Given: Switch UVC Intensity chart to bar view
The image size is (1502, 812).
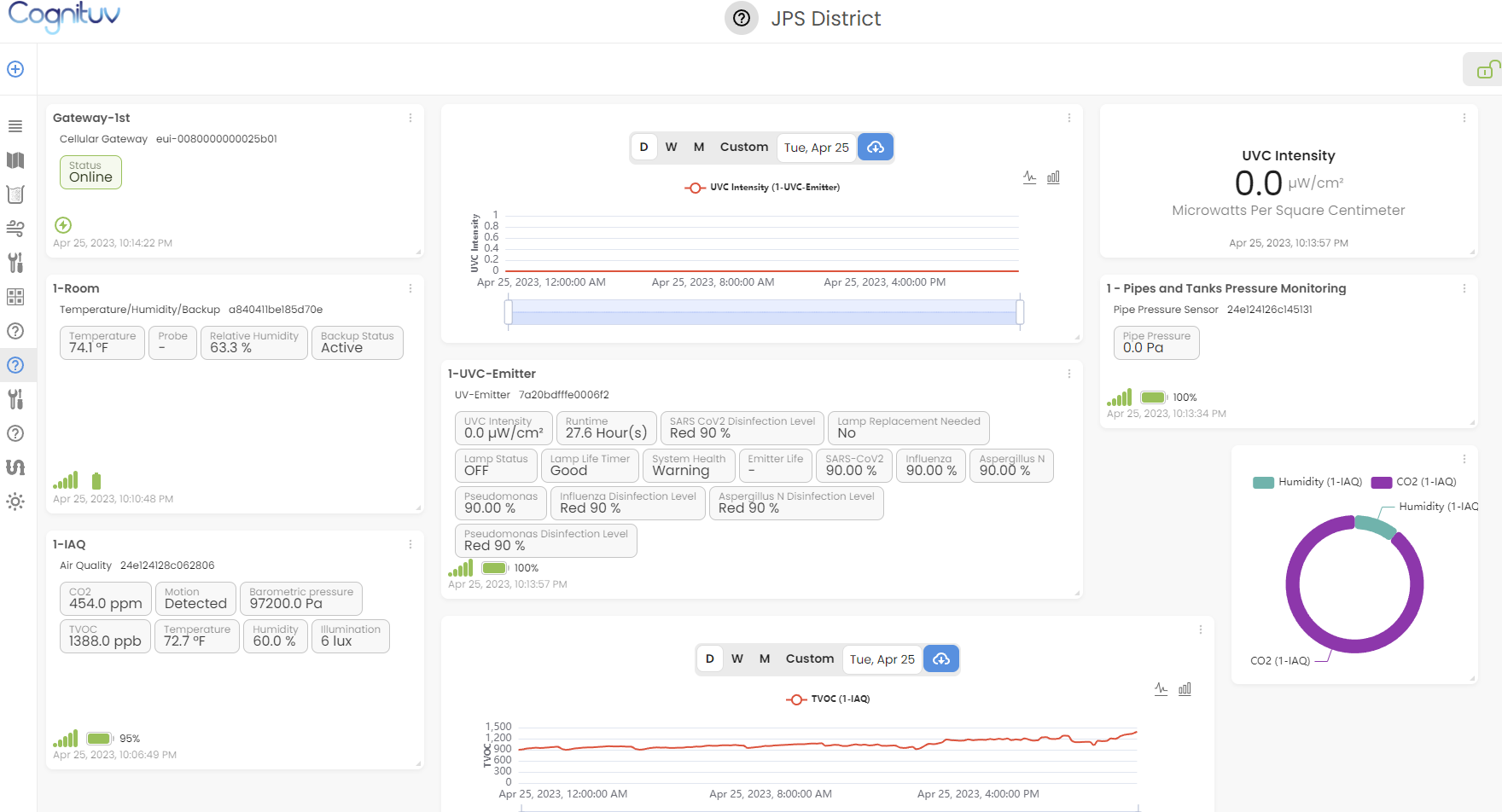Looking at the screenshot, I should pyautogui.click(x=1053, y=177).
